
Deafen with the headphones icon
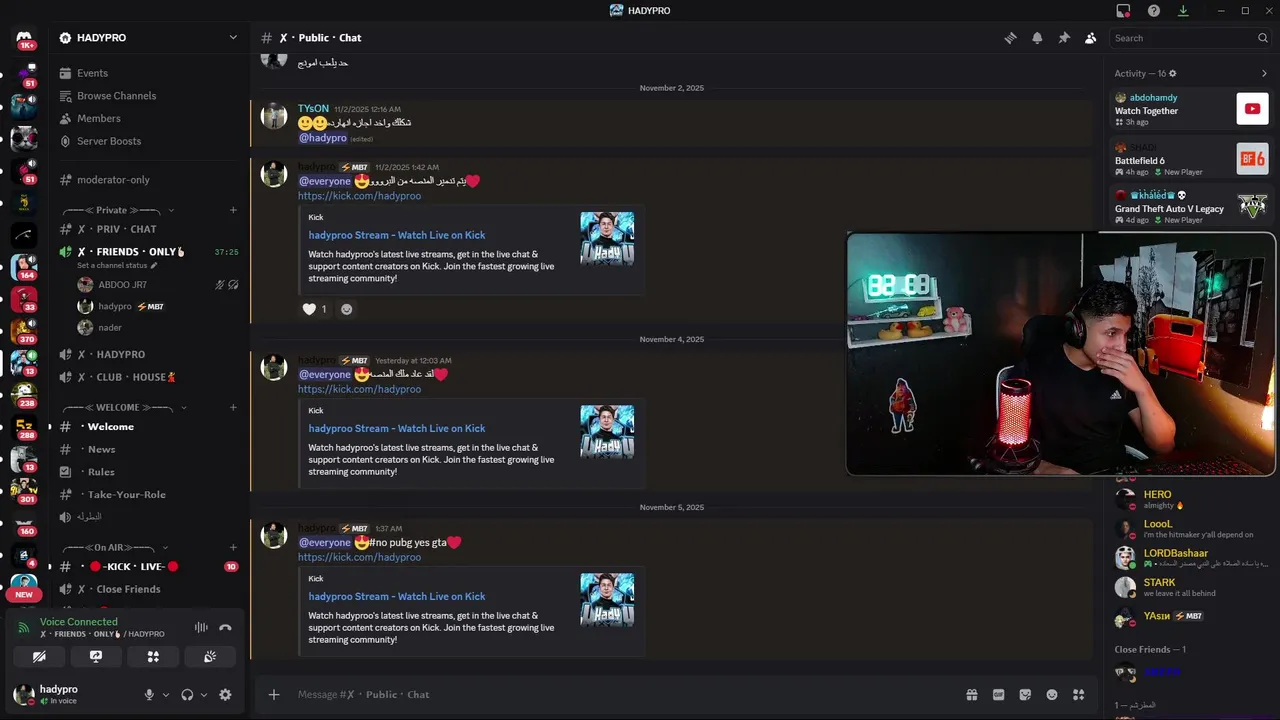click(187, 694)
